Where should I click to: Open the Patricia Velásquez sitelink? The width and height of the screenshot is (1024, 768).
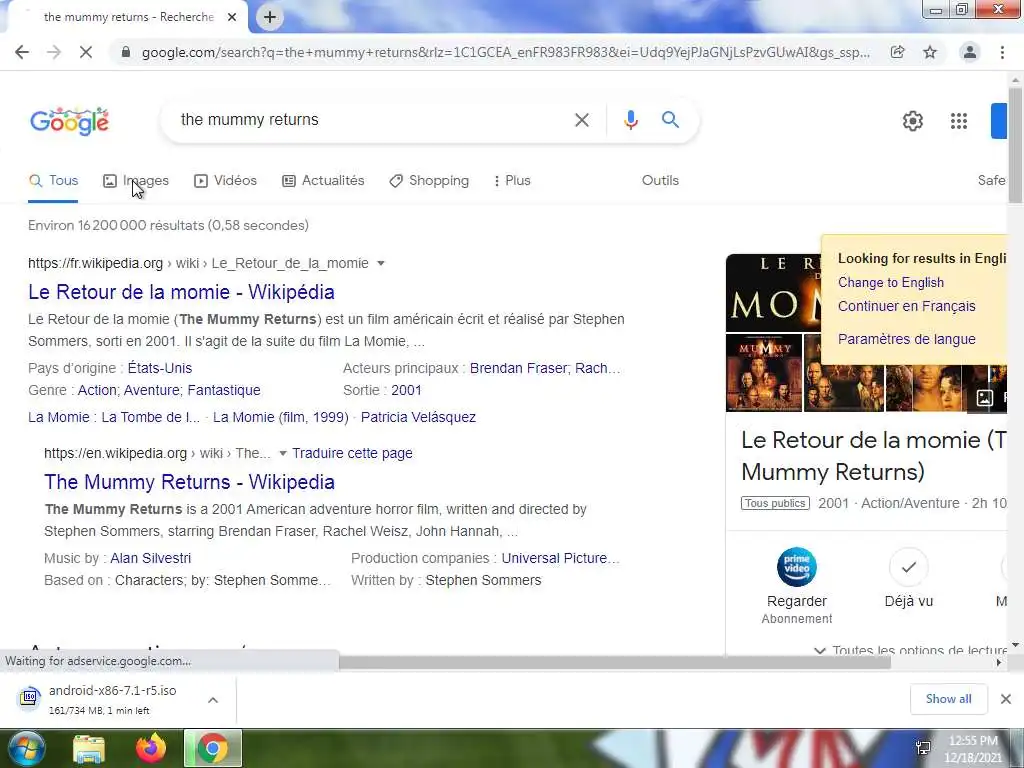[418, 417]
